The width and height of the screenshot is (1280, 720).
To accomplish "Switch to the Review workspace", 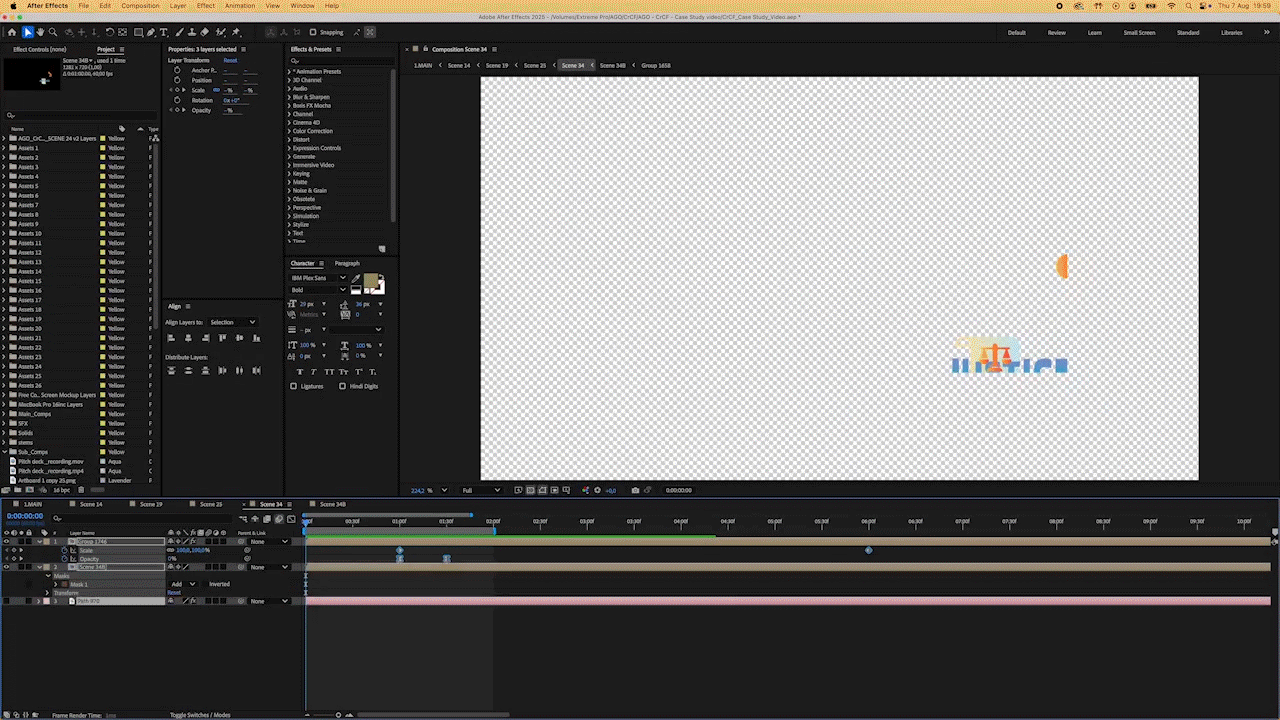I will pos(1056,32).
